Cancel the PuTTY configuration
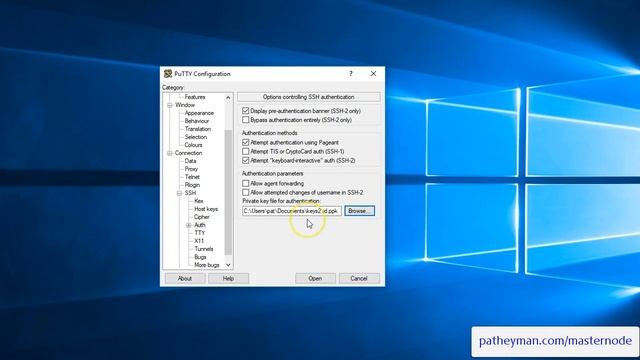The height and width of the screenshot is (360, 640). [x=359, y=278]
